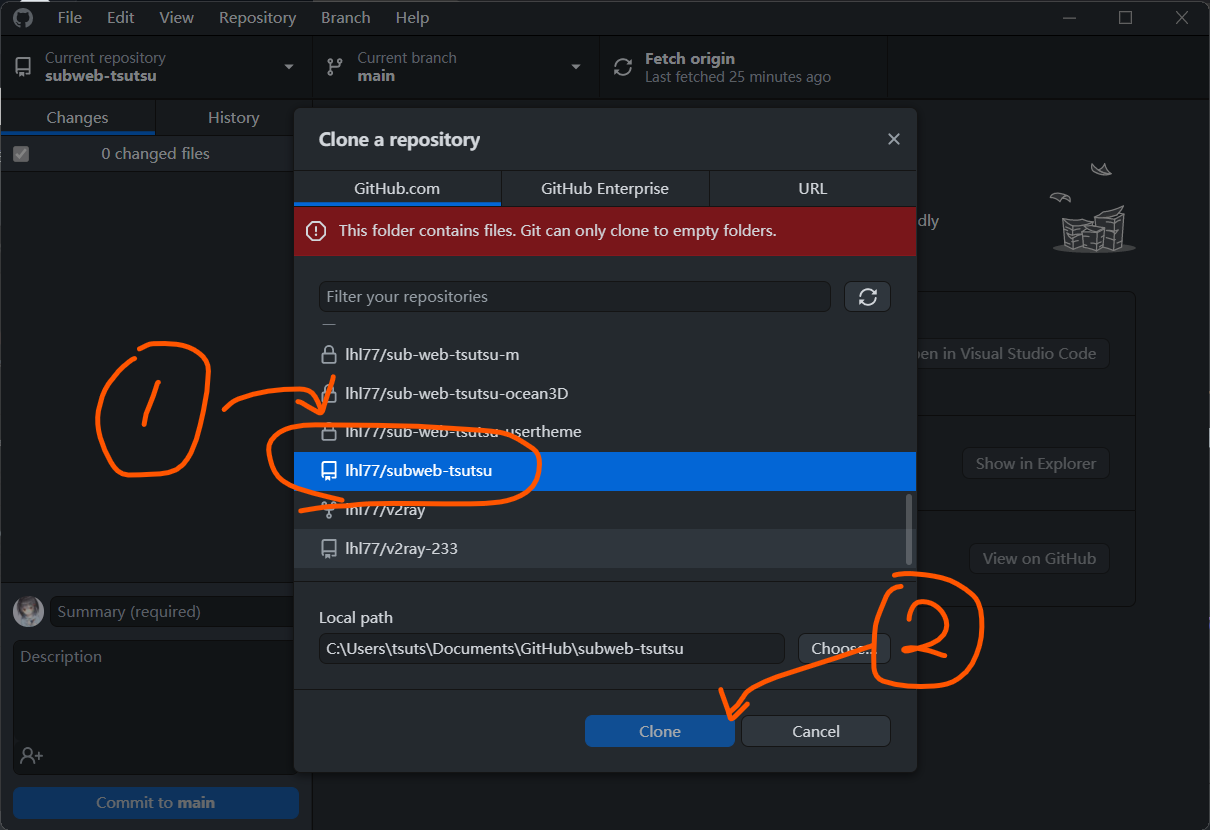Expand the Current repository dropdown
The image size is (1210, 830).
[x=156, y=67]
